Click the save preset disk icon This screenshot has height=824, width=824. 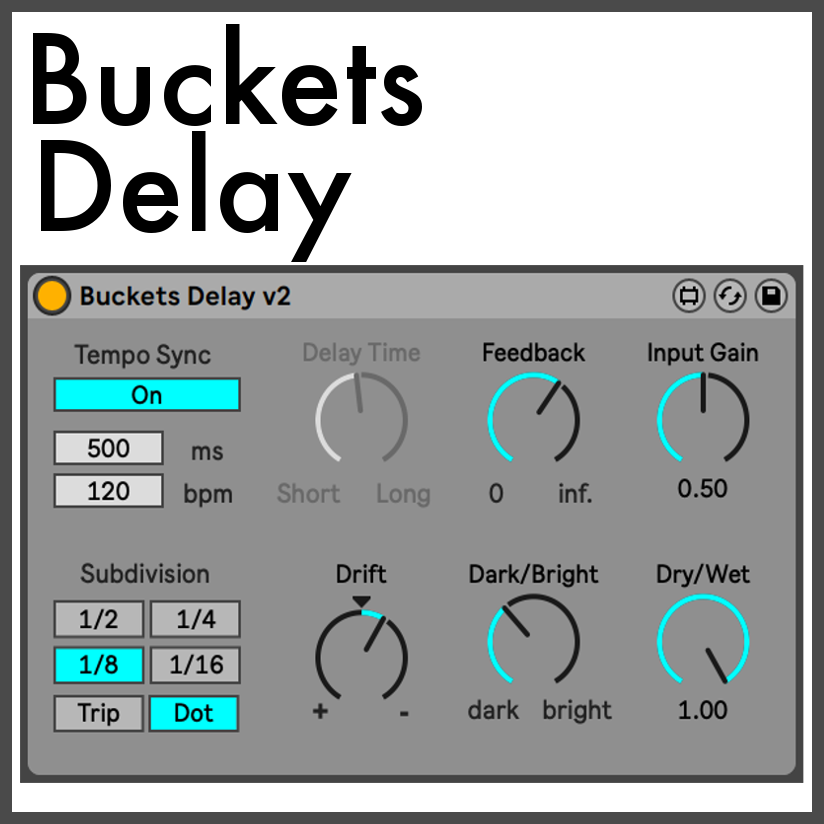(x=771, y=296)
